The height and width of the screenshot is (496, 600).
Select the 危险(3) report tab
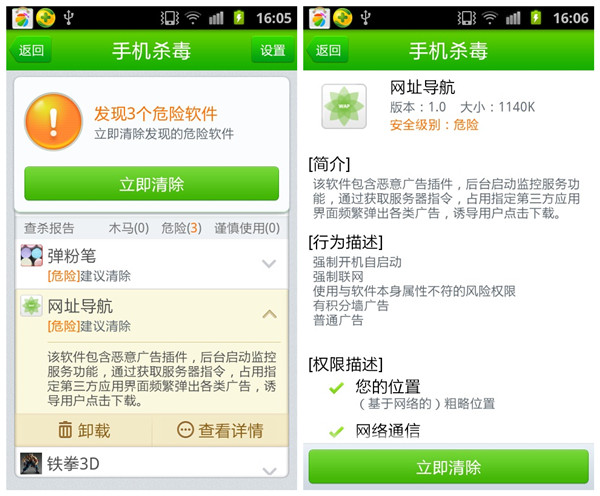(x=181, y=228)
